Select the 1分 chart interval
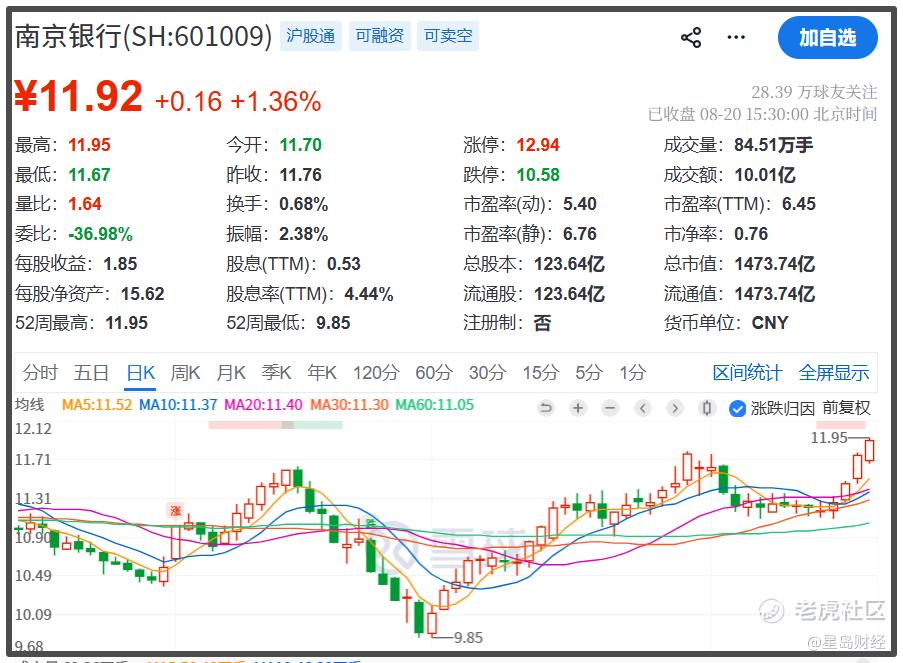Screen dimensions: 903x663 point(633,373)
